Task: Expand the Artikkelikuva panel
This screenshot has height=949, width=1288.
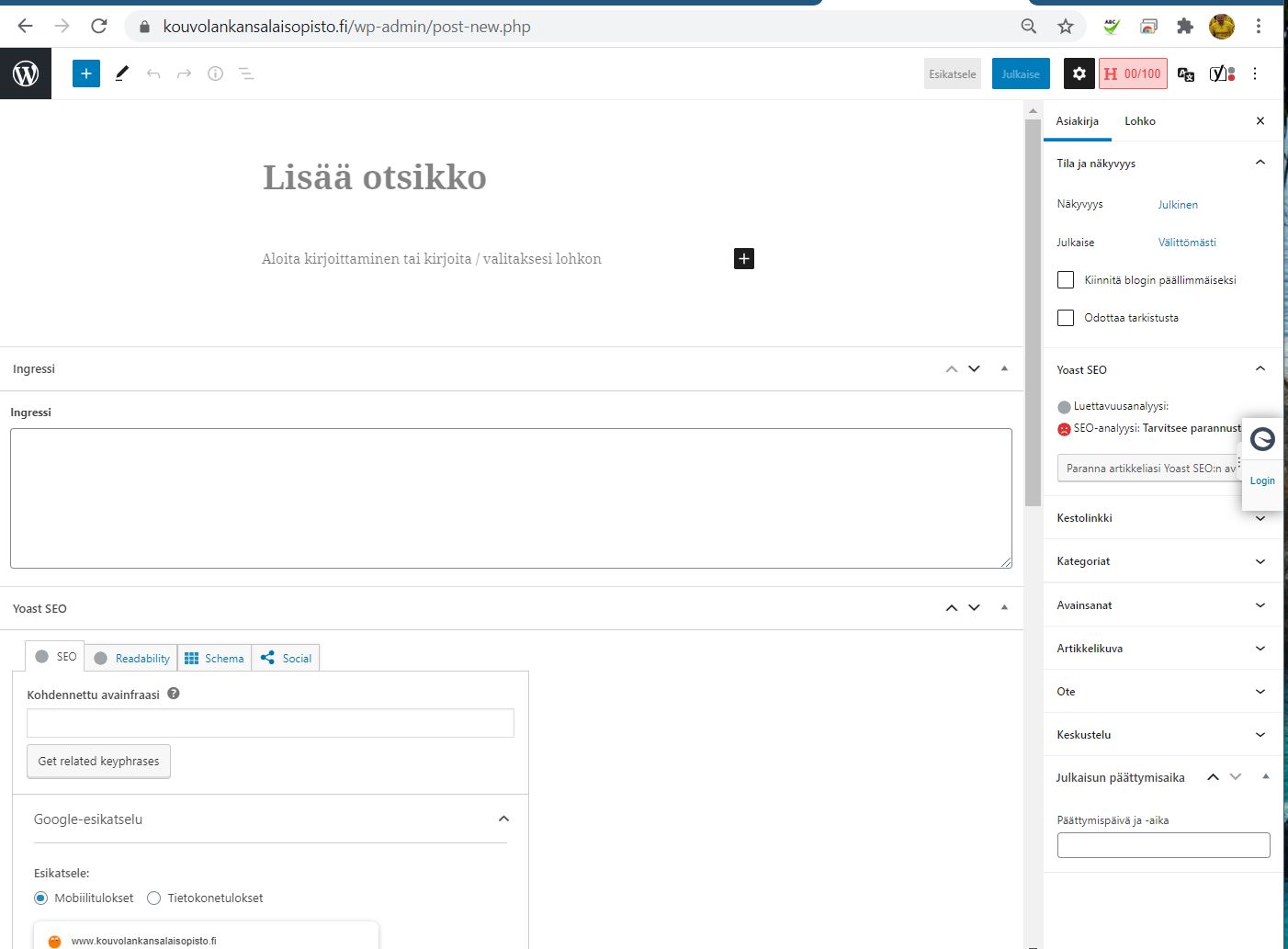Action: pos(1162,649)
